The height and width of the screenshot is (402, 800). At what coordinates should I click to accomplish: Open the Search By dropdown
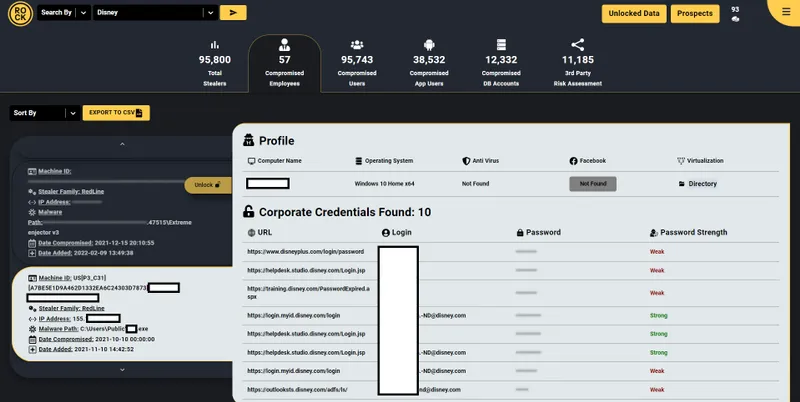(64, 13)
